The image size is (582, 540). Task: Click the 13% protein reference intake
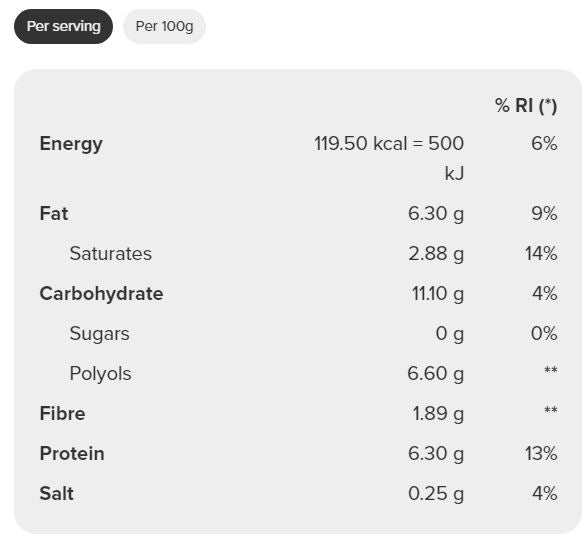point(541,454)
